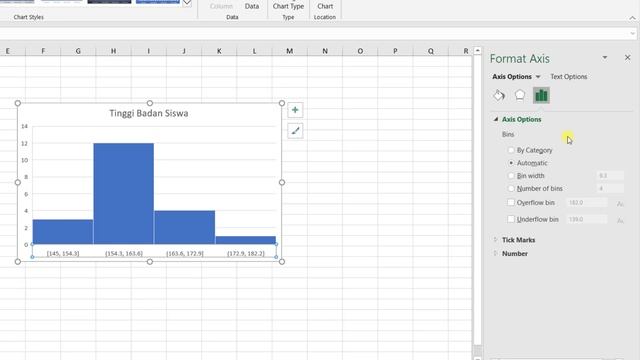Click the Number of bins value field
This screenshot has width=640, height=360.
610,188
